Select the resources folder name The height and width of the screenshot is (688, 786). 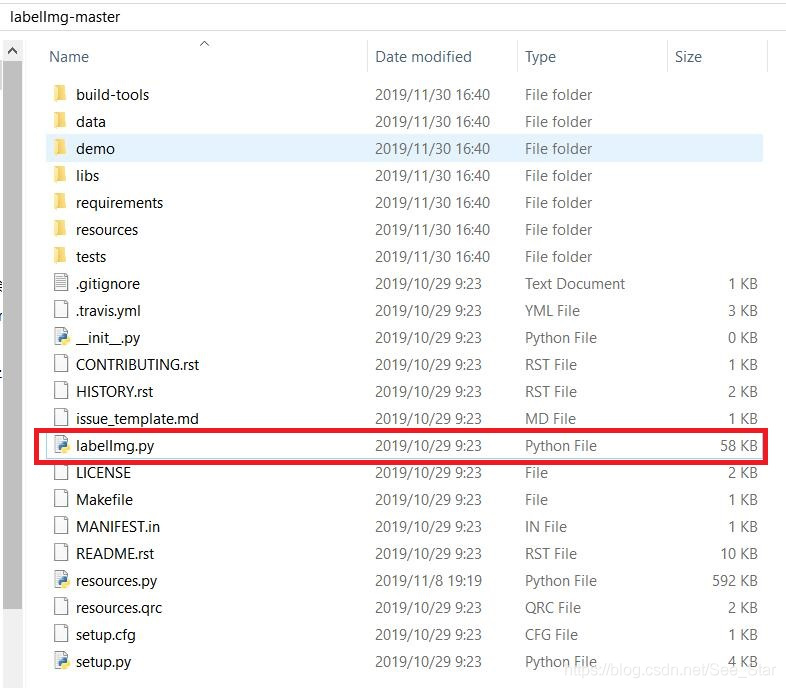point(107,230)
